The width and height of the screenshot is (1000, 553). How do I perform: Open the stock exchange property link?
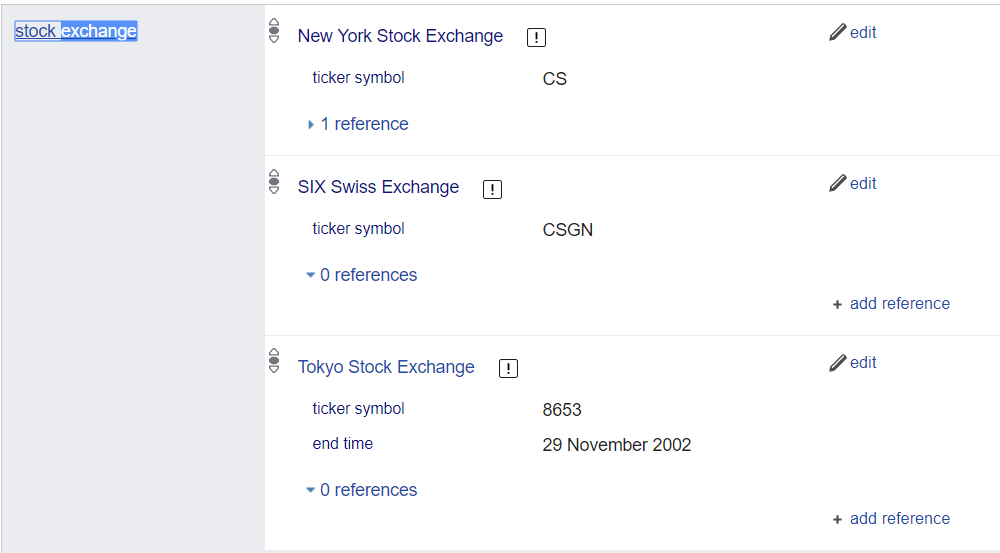pos(76,31)
